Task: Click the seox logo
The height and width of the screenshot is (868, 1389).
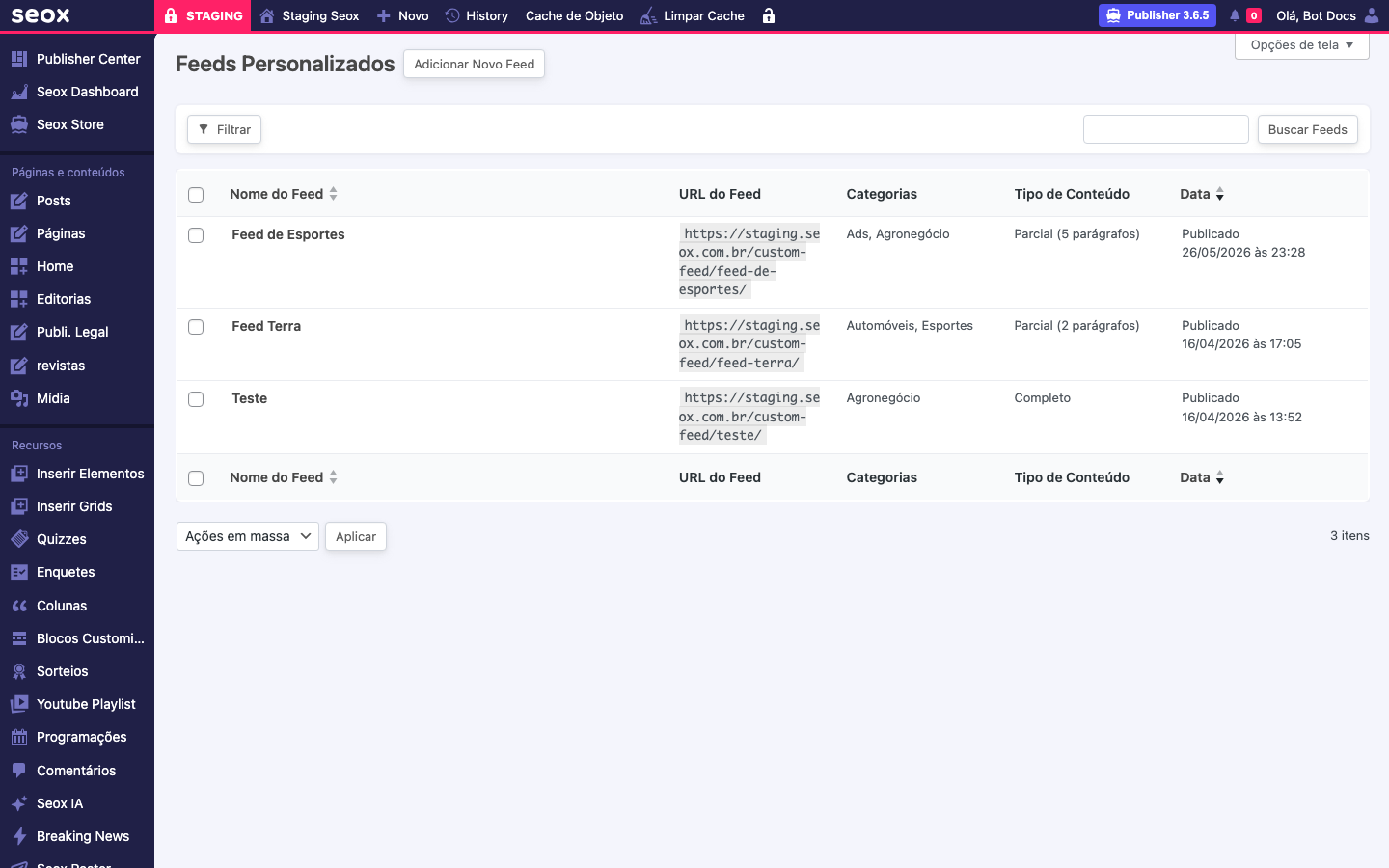Action: click(41, 15)
